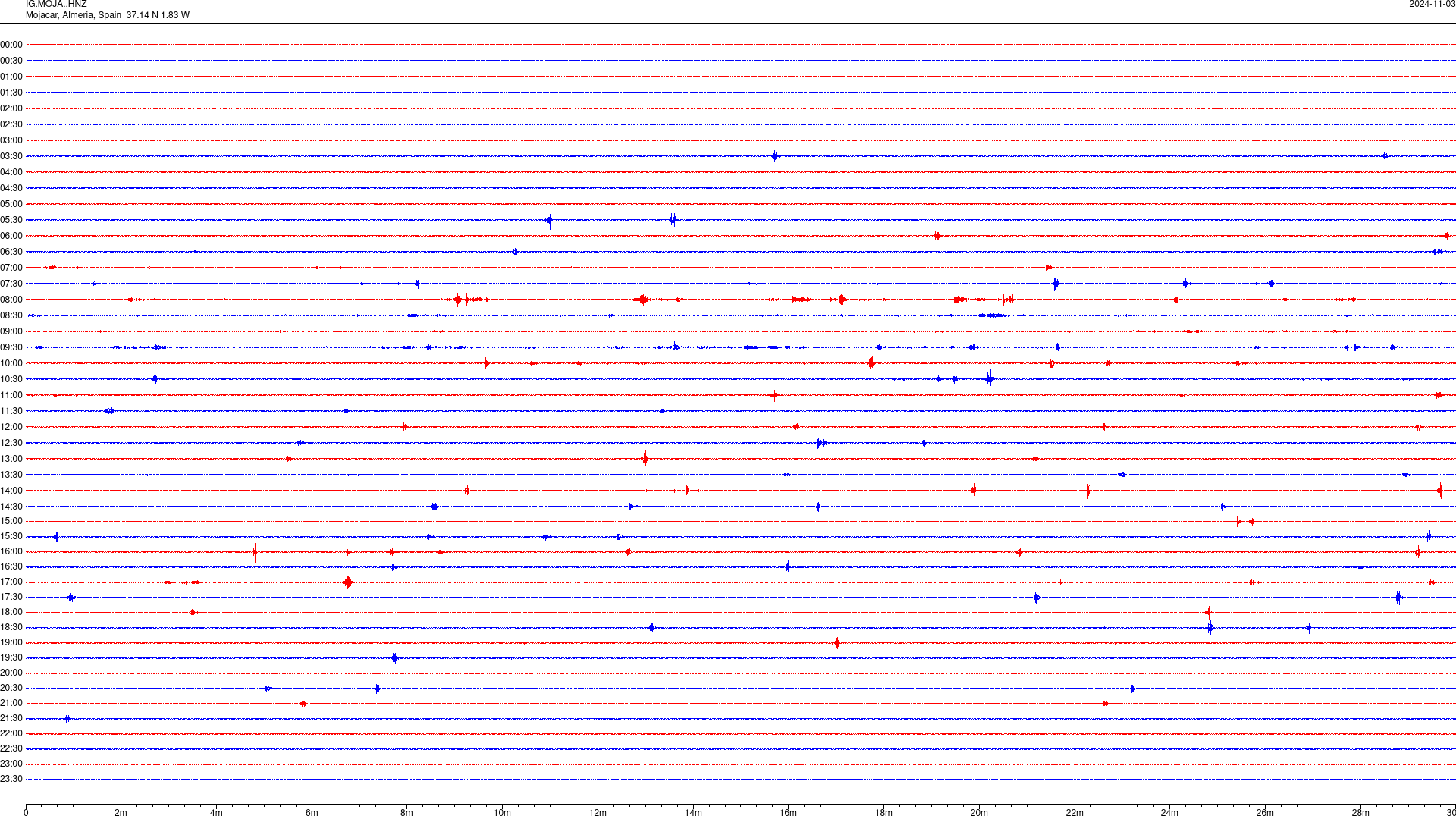This screenshot has height=819, width=1456.
Task: Select the 08:00 row time label
Action: click(x=11, y=300)
